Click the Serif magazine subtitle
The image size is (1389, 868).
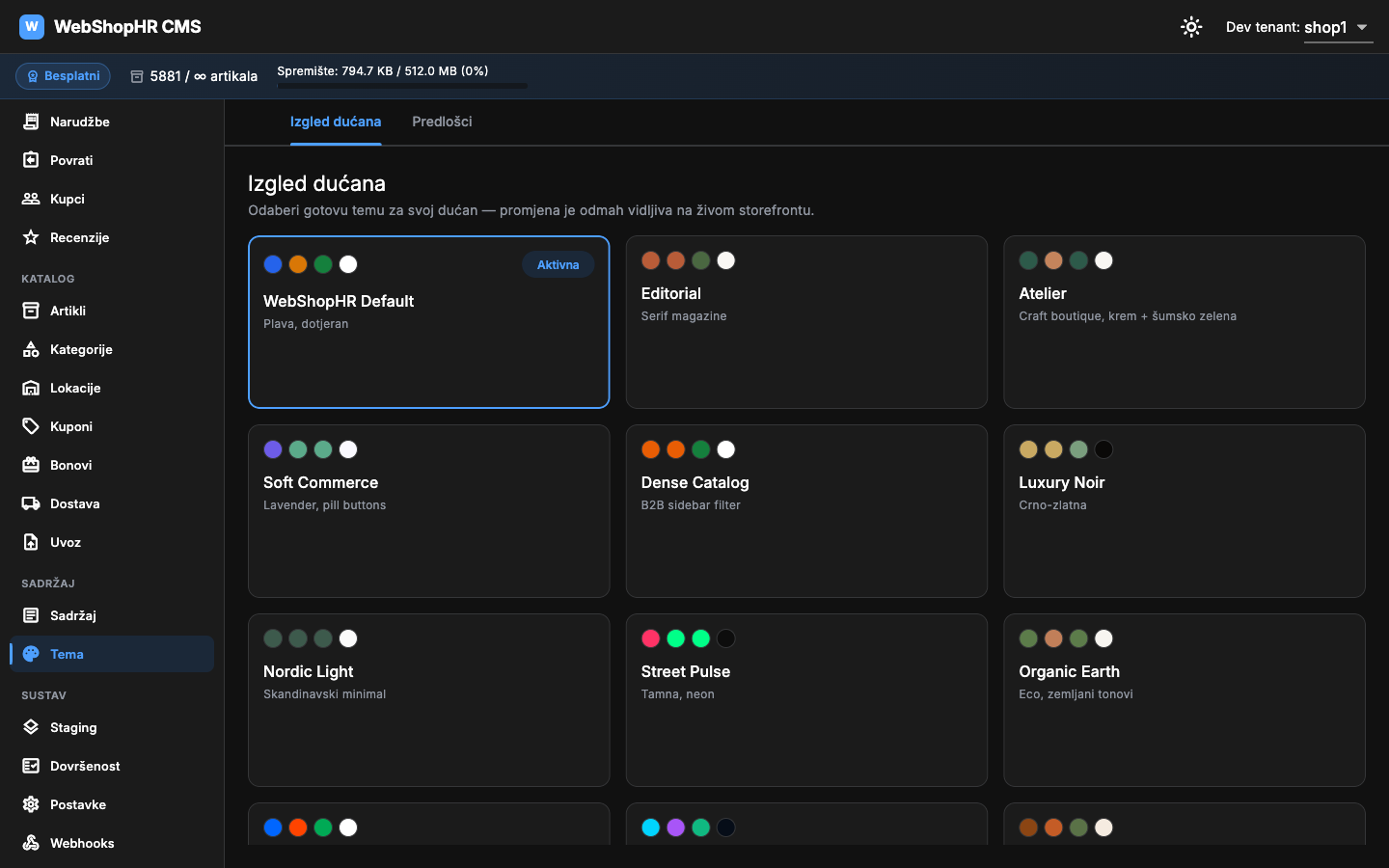(684, 316)
